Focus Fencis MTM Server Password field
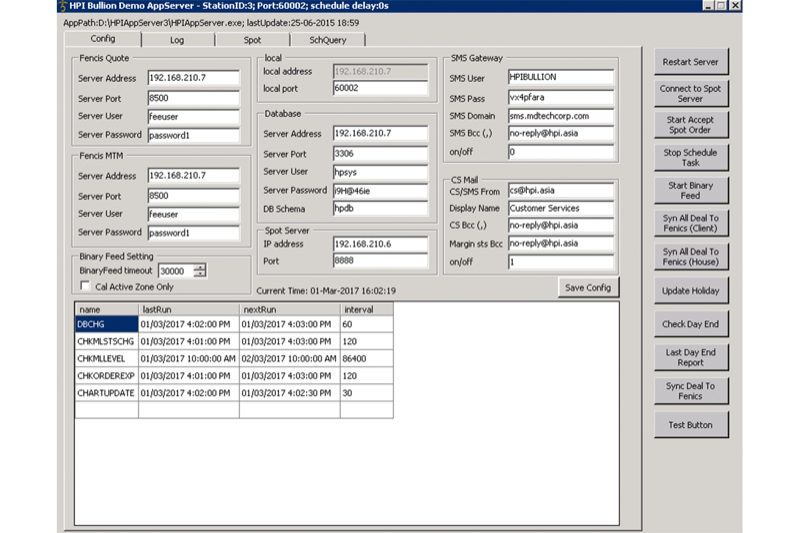Image resolution: width=800 pixels, height=533 pixels. [x=193, y=233]
